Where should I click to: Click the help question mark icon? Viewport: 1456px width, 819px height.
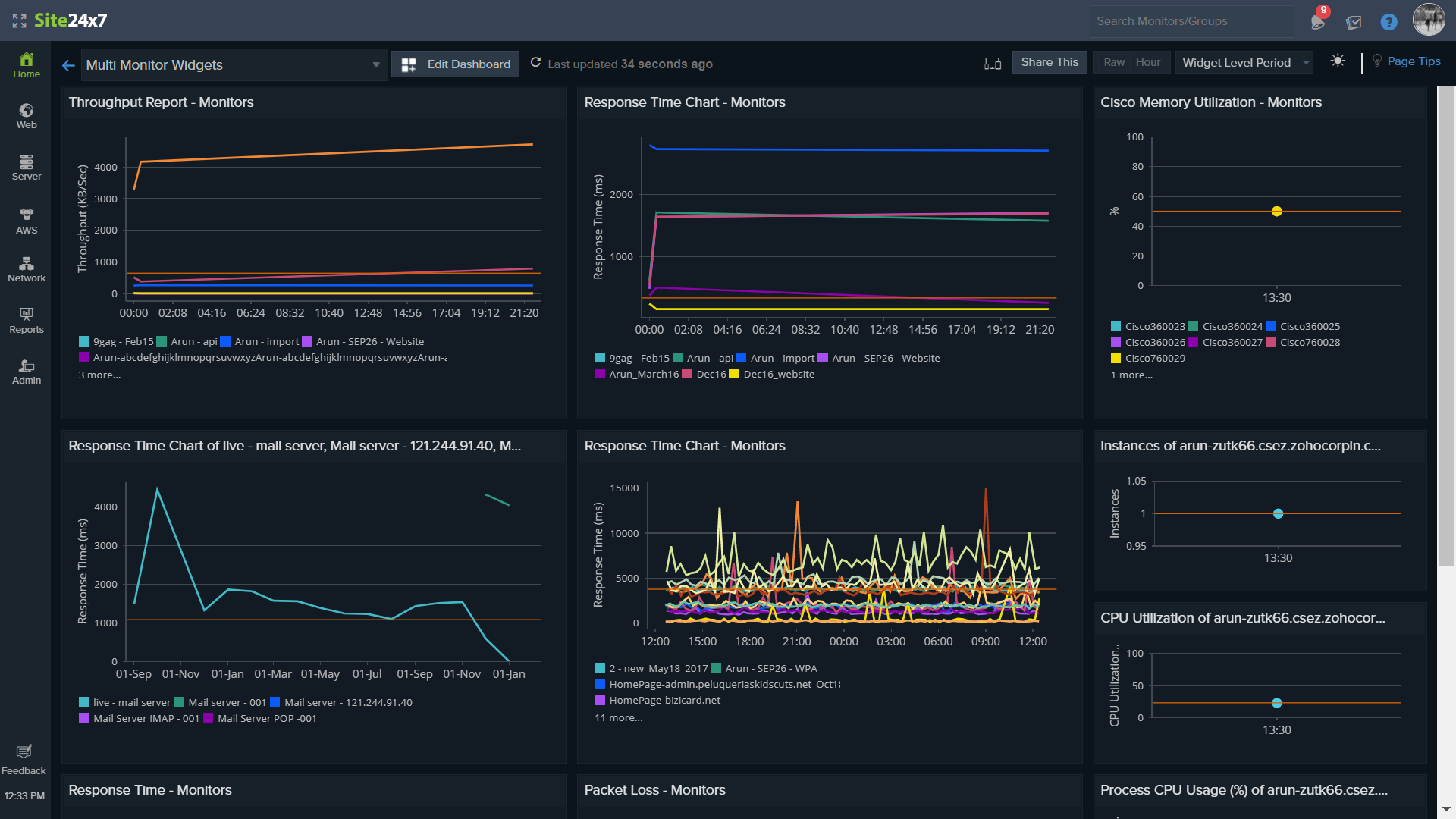click(x=1389, y=22)
